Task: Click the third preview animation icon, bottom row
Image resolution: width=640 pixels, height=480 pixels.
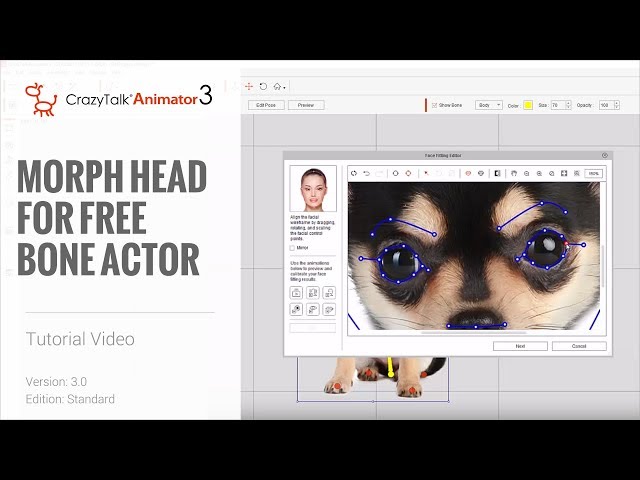Action: [x=329, y=309]
